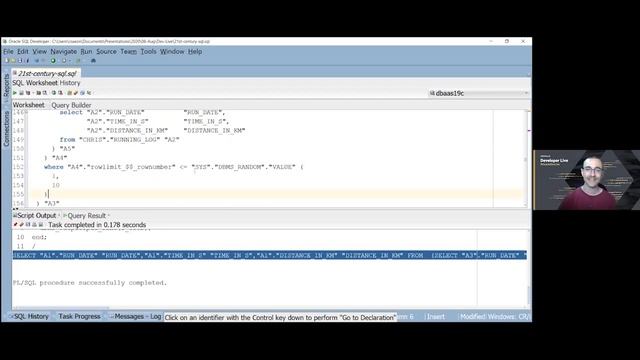Click the Commit icon in worksheet toolbar
This screenshot has width=640, height=360.
(54, 93)
